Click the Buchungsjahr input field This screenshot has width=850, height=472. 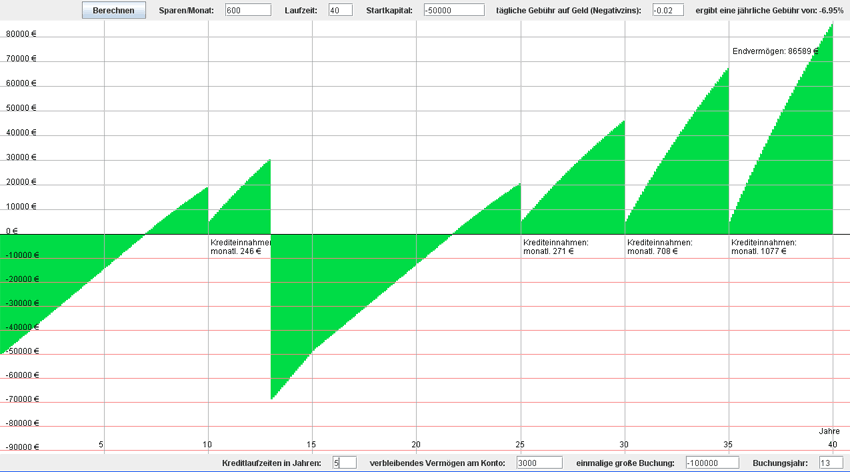pyautogui.click(x=831, y=463)
